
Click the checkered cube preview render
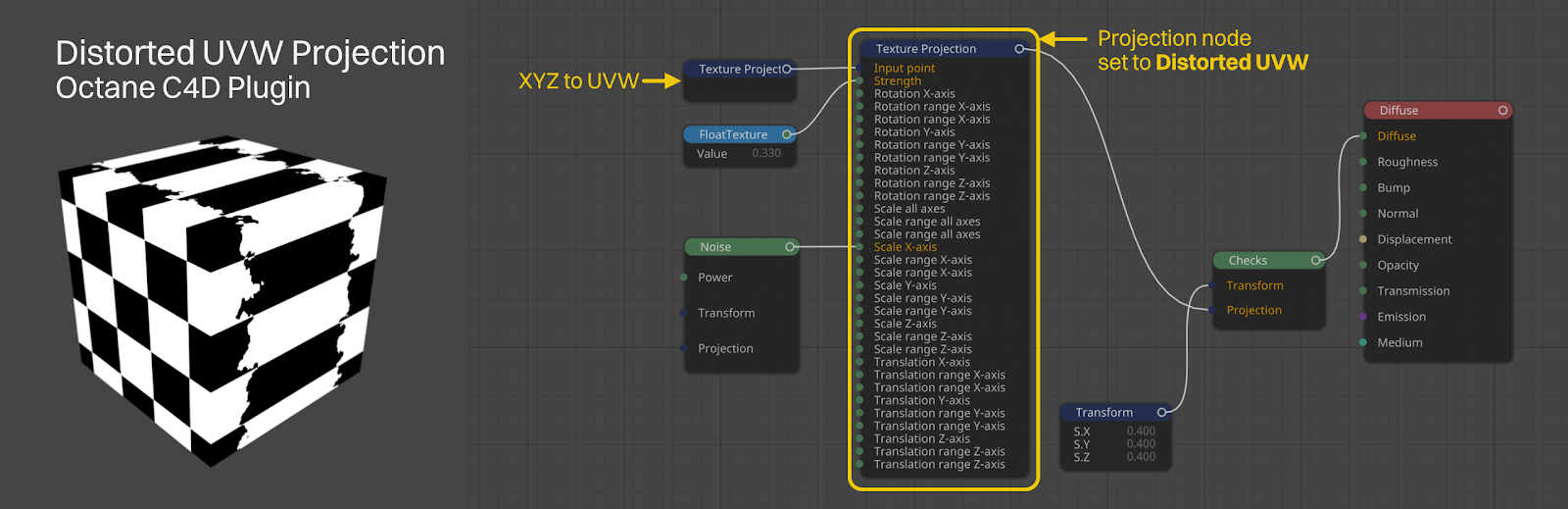pyautogui.click(x=221, y=299)
